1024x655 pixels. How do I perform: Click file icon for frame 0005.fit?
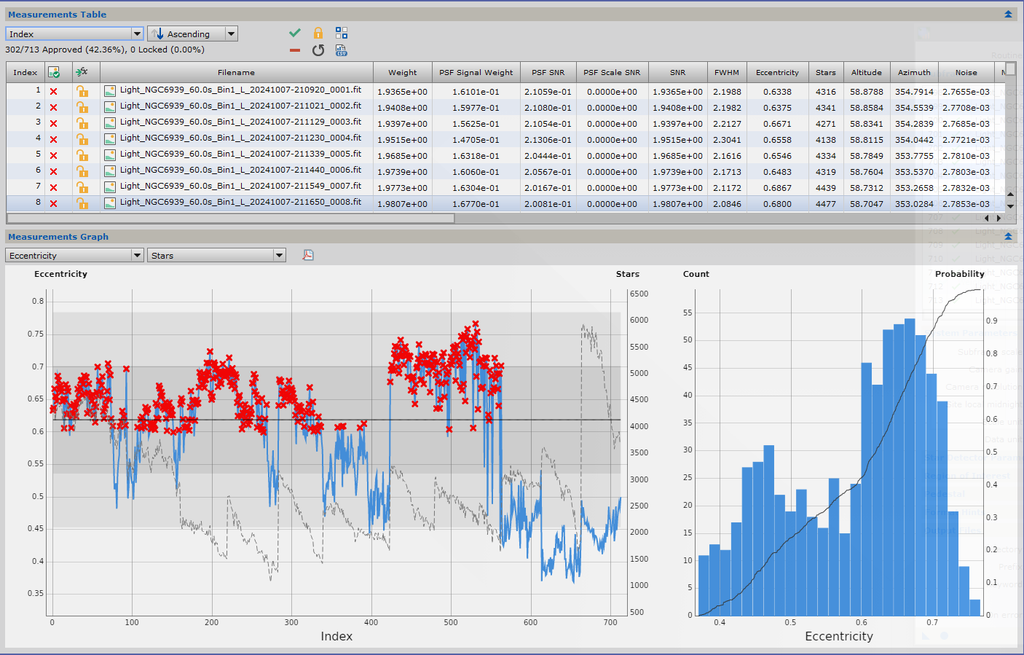click(x=110, y=155)
